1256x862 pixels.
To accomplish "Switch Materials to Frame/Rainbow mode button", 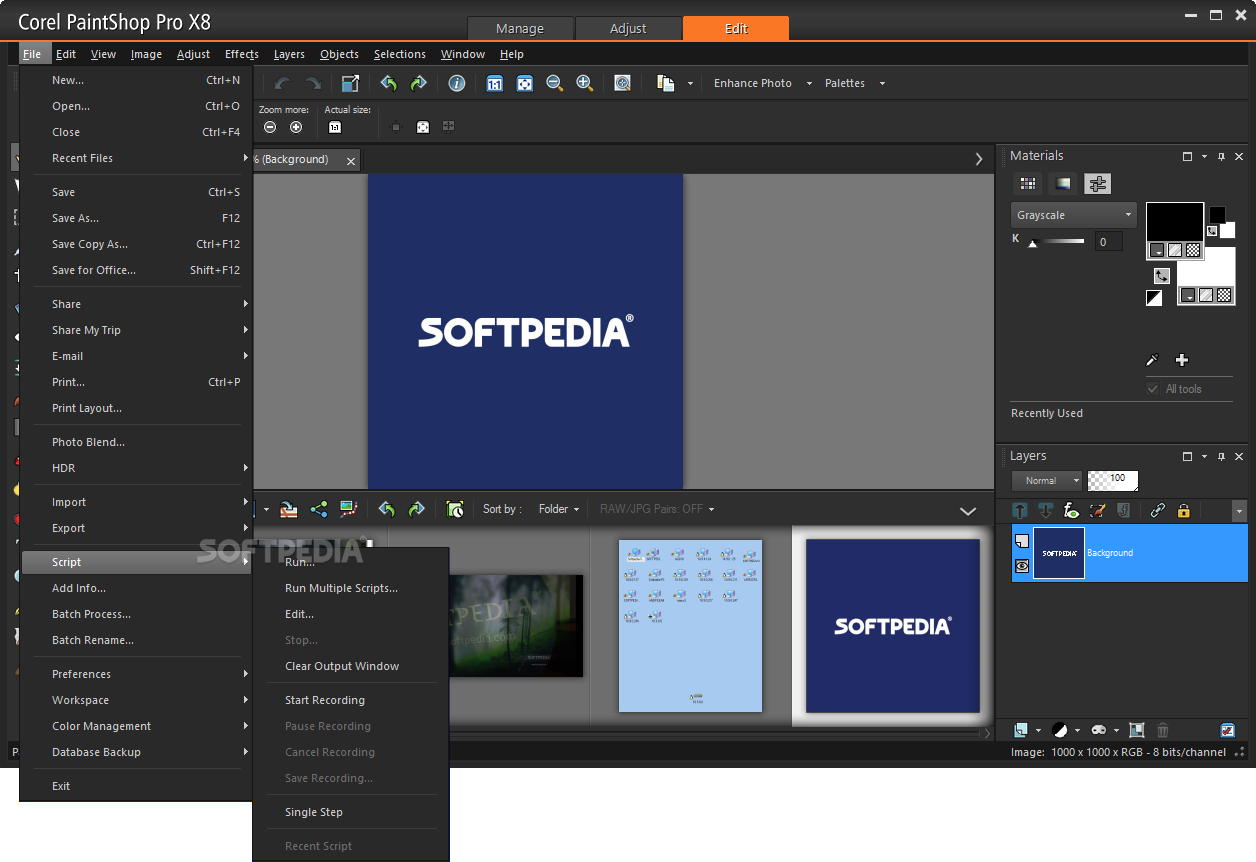I will [1063, 184].
